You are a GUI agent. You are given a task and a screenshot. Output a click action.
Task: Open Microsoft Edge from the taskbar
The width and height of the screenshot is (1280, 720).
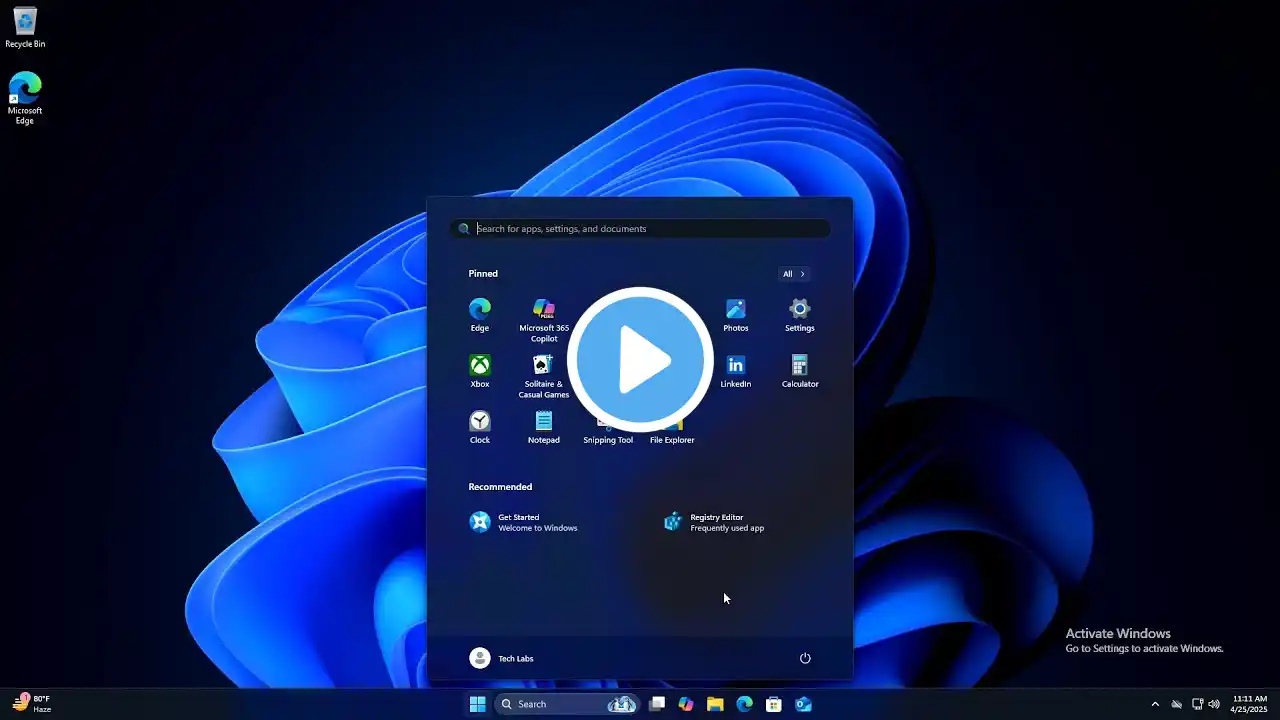[x=744, y=704]
